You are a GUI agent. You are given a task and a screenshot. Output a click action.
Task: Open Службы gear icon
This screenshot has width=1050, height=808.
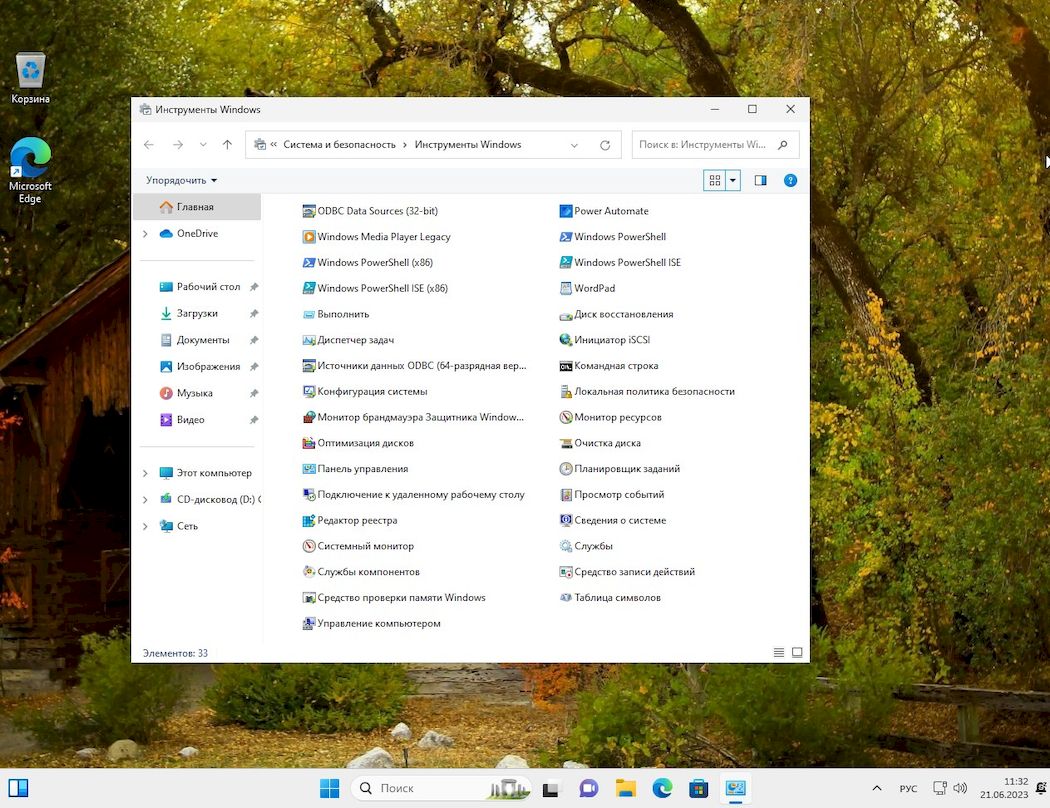(x=566, y=546)
